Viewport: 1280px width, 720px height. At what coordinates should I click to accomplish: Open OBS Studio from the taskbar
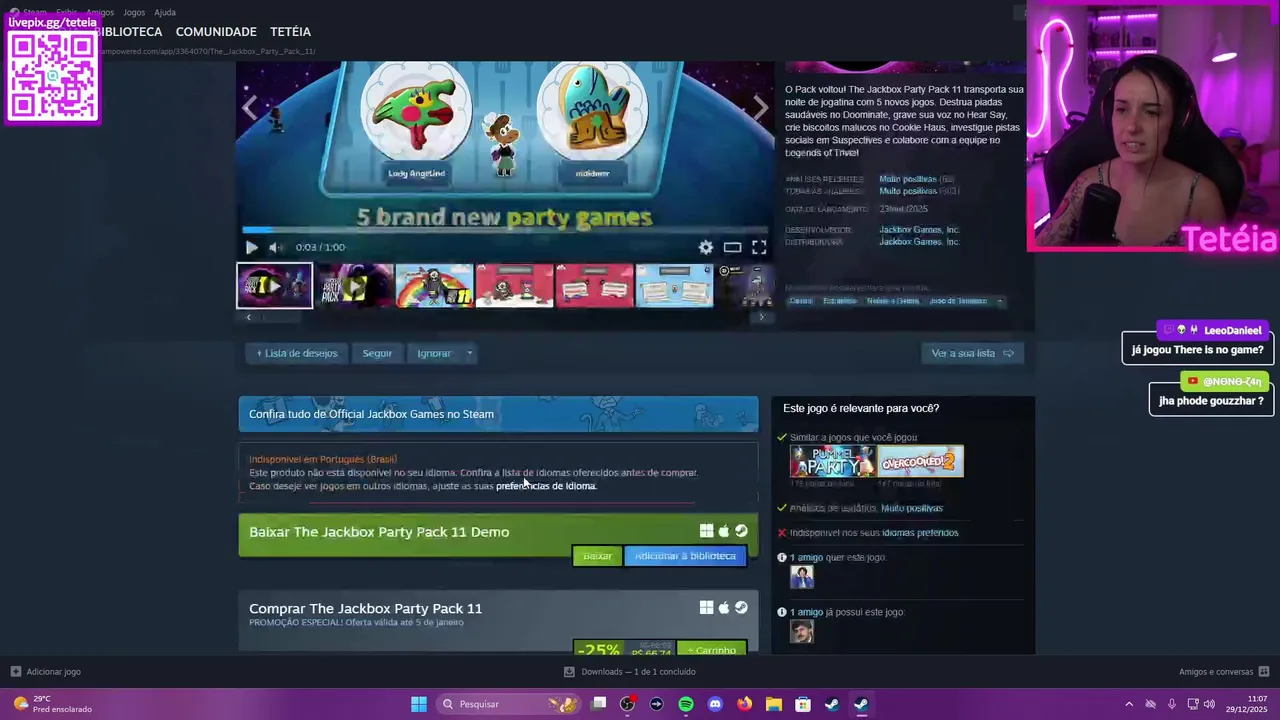pos(627,704)
